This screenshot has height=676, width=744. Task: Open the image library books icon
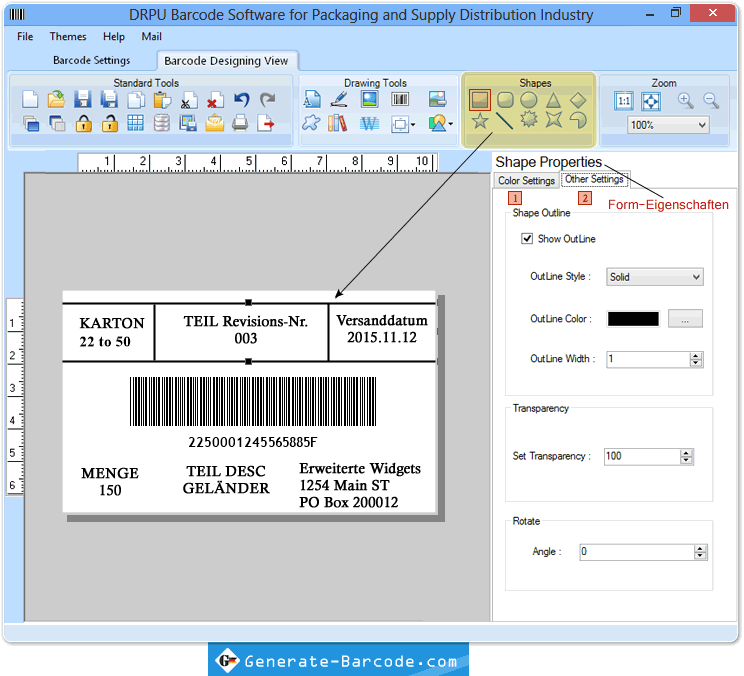coord(337,123)
